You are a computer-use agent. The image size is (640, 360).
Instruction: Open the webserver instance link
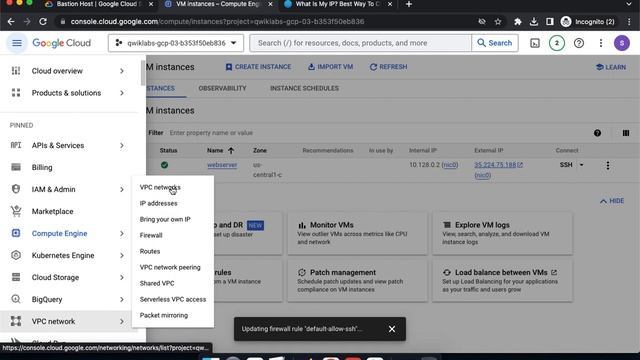(x=222, y=165)
